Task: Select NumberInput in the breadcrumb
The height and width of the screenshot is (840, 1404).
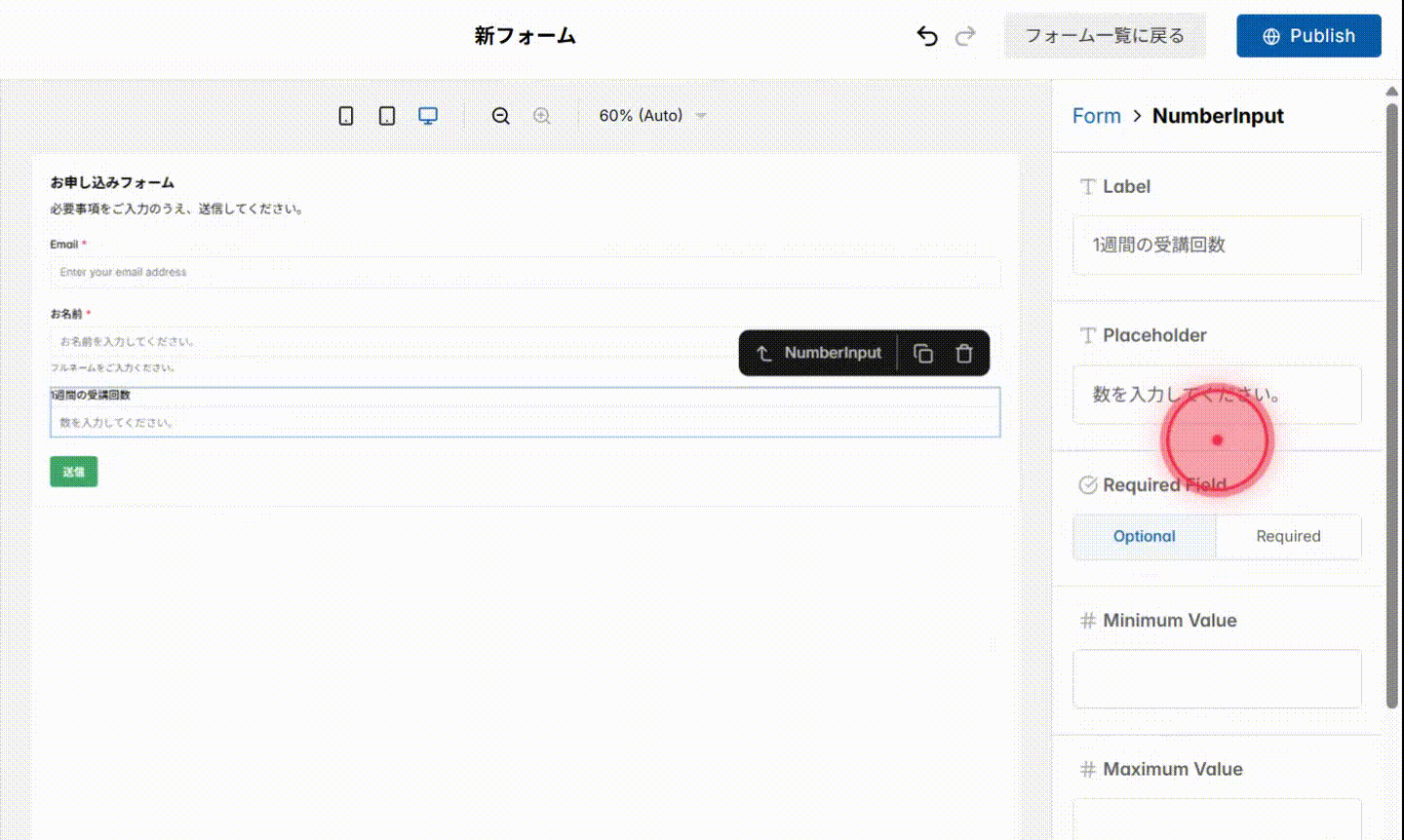Action: (x=1218, y=115)
